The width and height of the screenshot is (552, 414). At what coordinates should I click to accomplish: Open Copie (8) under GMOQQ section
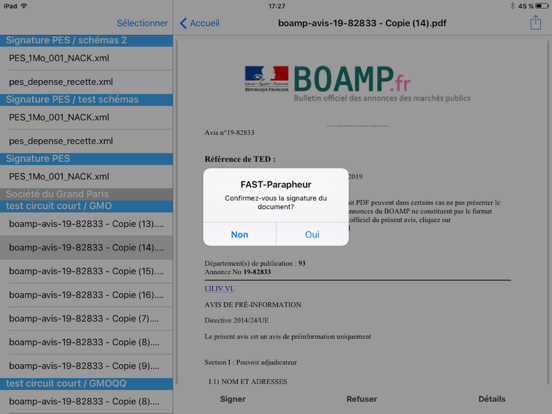(x=86, y=401)
